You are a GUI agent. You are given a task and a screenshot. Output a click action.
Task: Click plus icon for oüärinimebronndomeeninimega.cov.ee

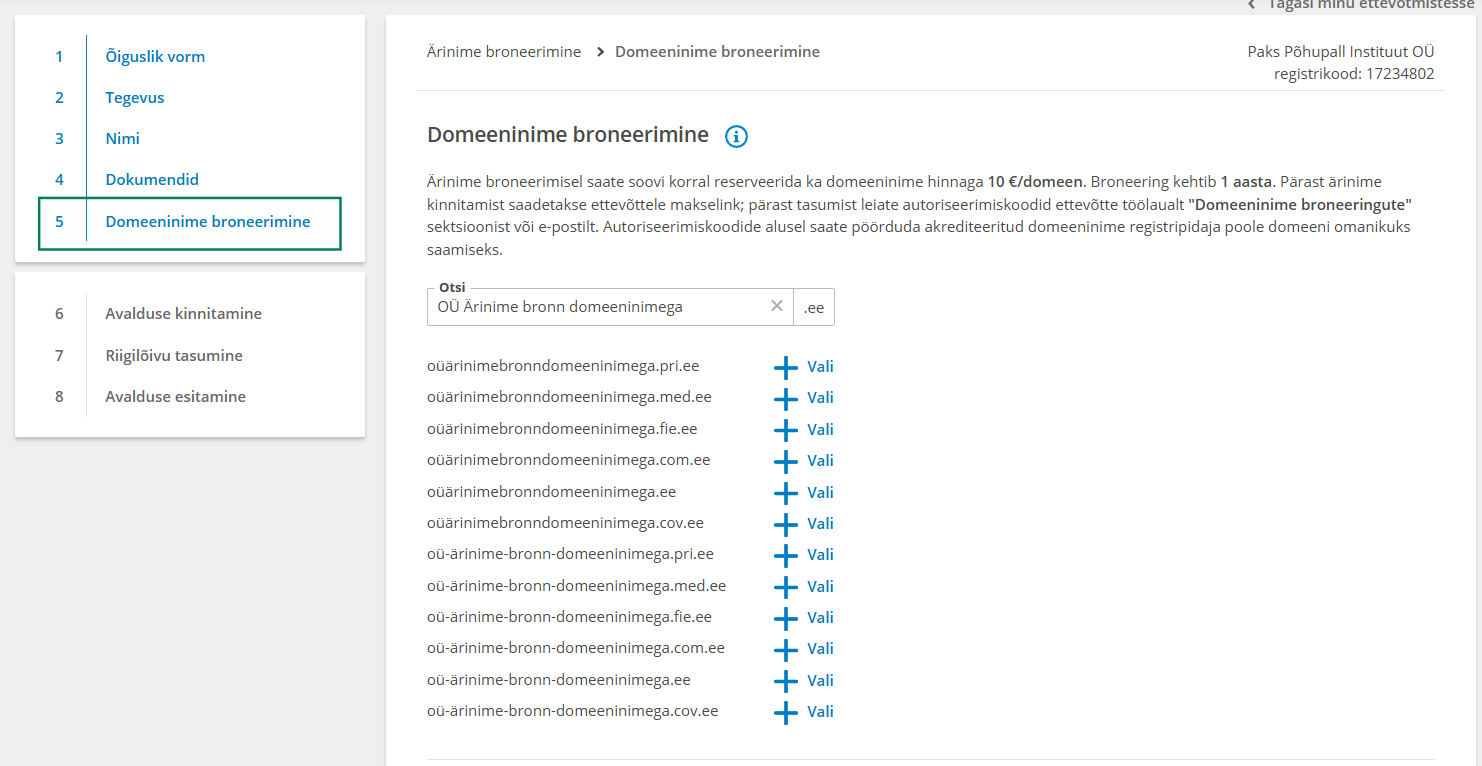point(786,524)
